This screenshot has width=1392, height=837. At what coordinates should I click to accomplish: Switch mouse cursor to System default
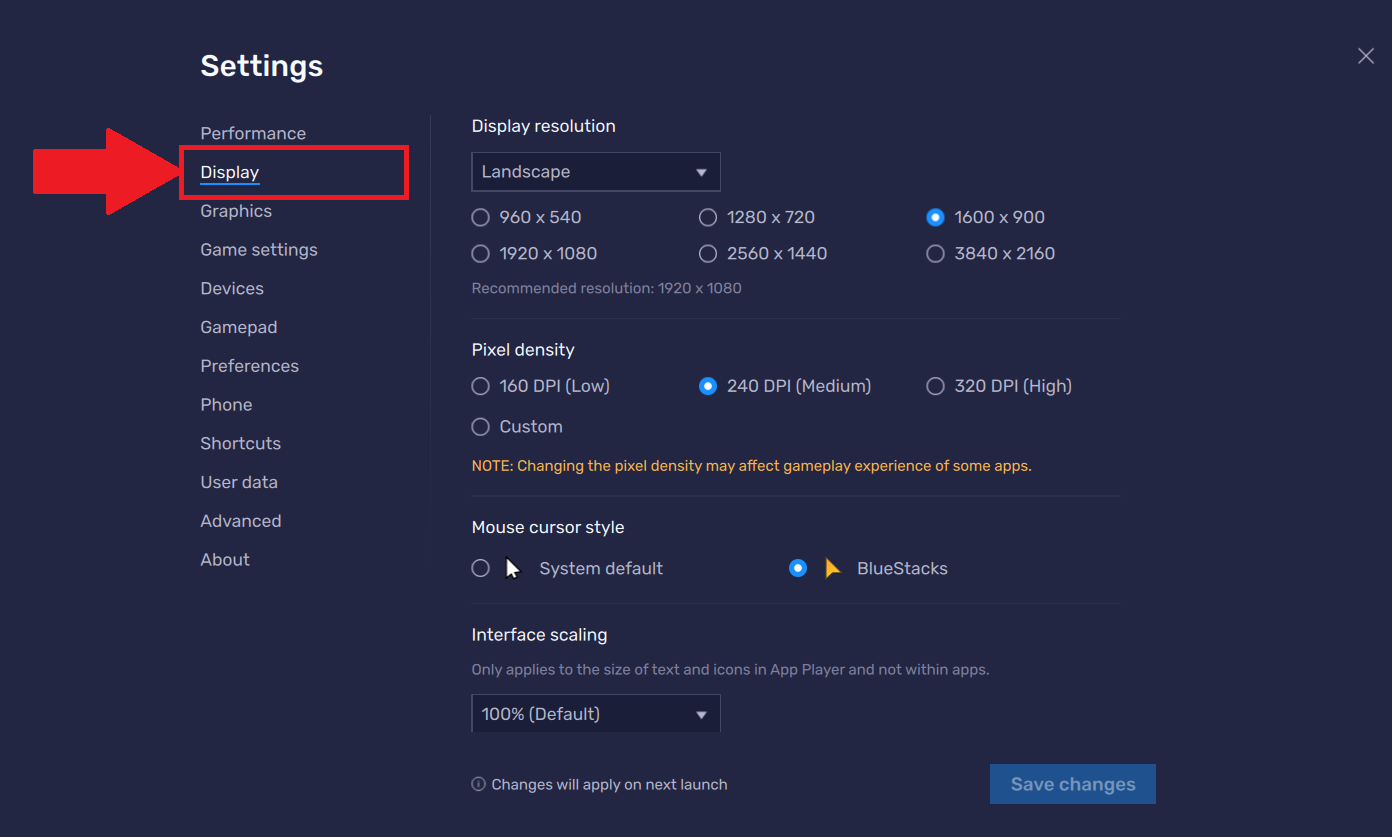[481, 569]
